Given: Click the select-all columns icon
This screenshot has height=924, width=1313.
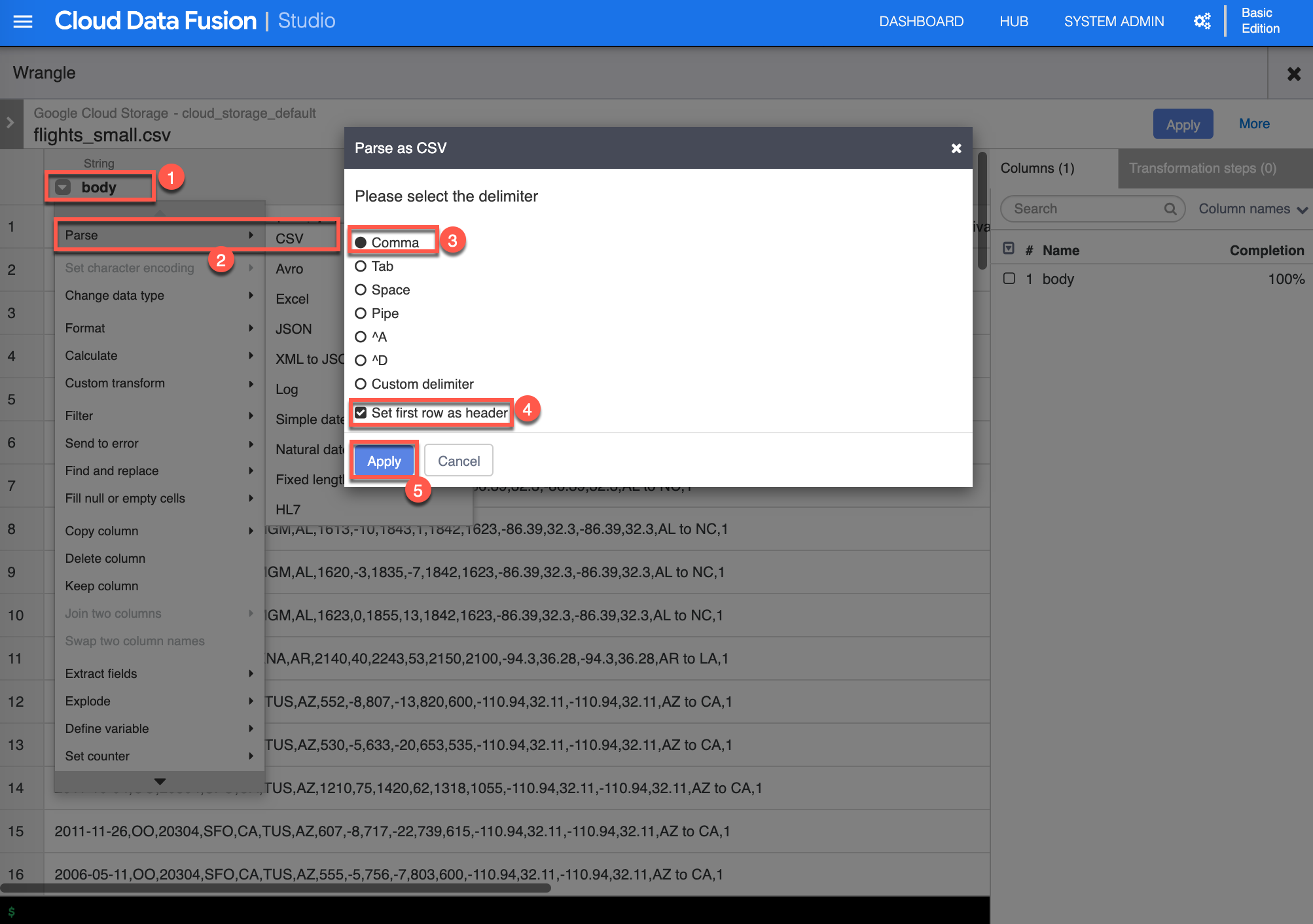Looking at the screenshot, I should [x=1009, y=249].
